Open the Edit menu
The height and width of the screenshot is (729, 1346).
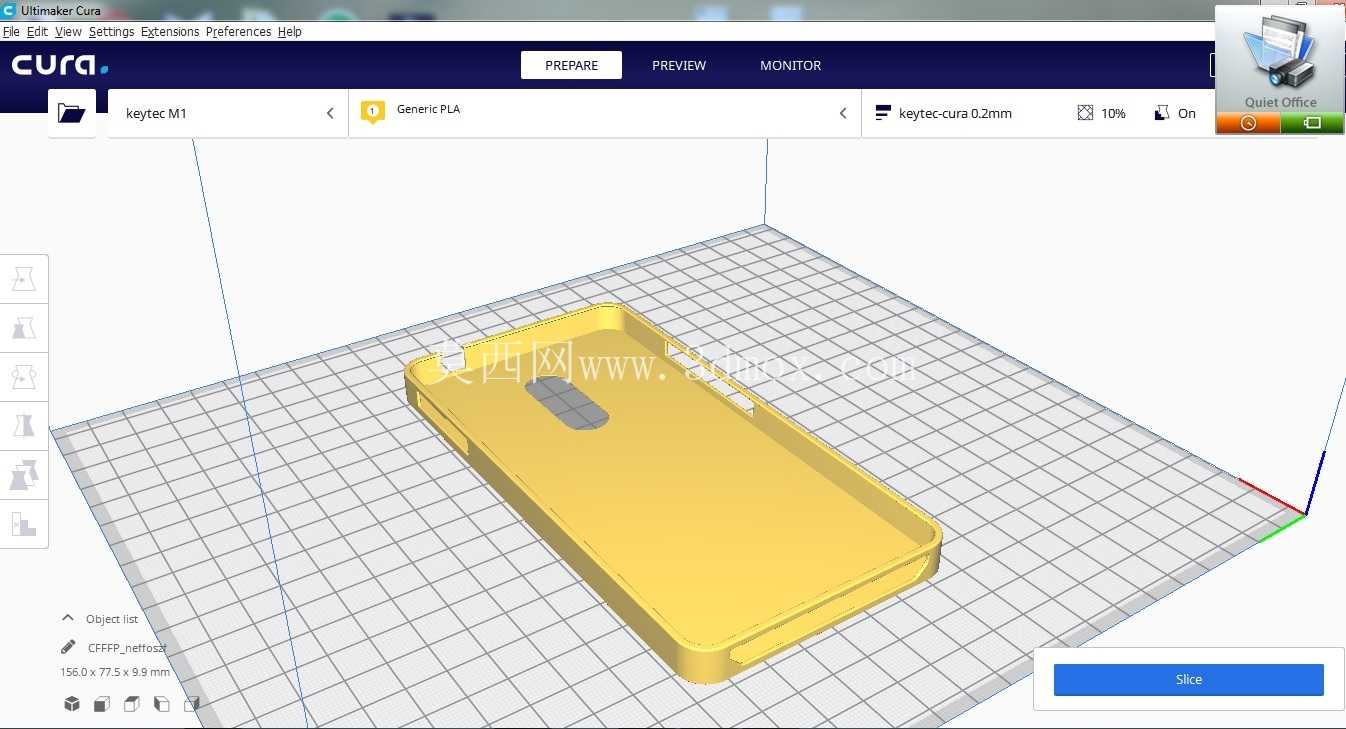[37, 32]
